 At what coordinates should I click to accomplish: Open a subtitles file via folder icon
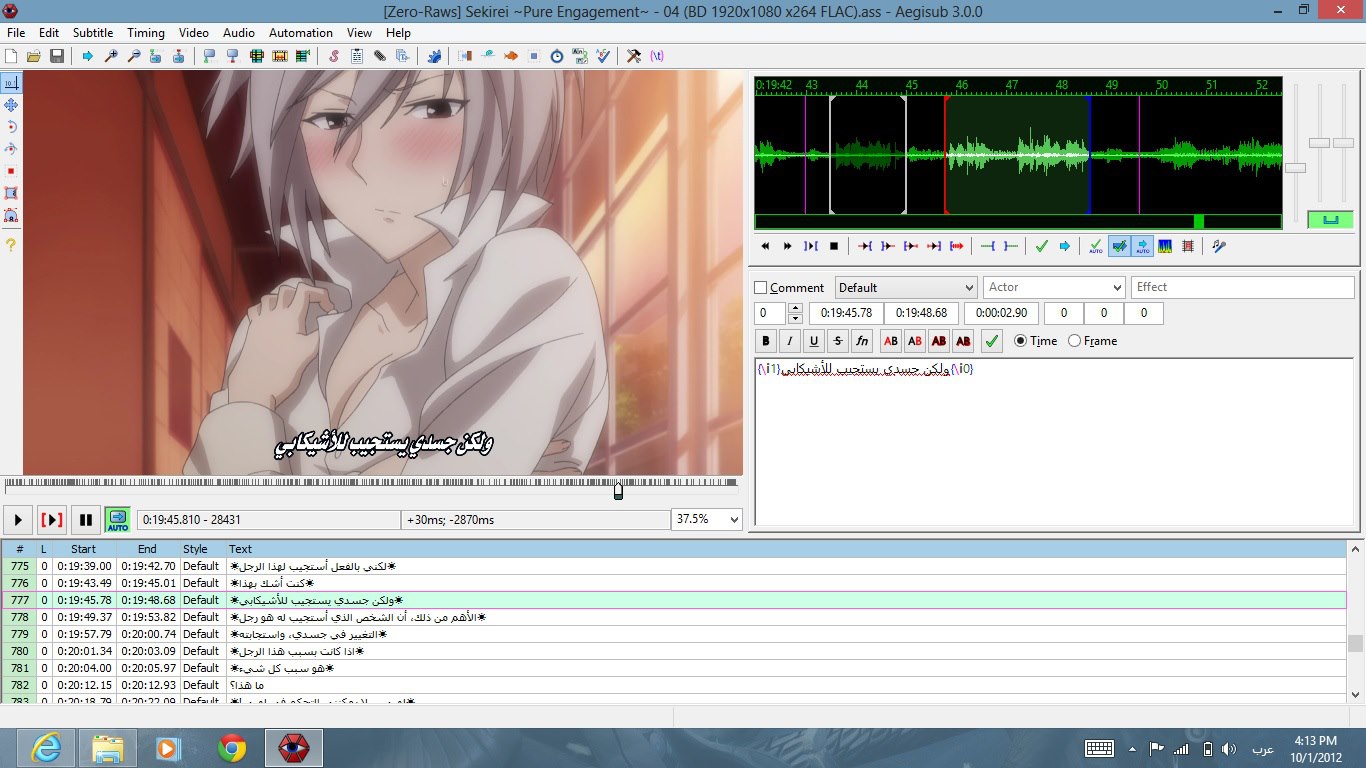coord(34,56)
